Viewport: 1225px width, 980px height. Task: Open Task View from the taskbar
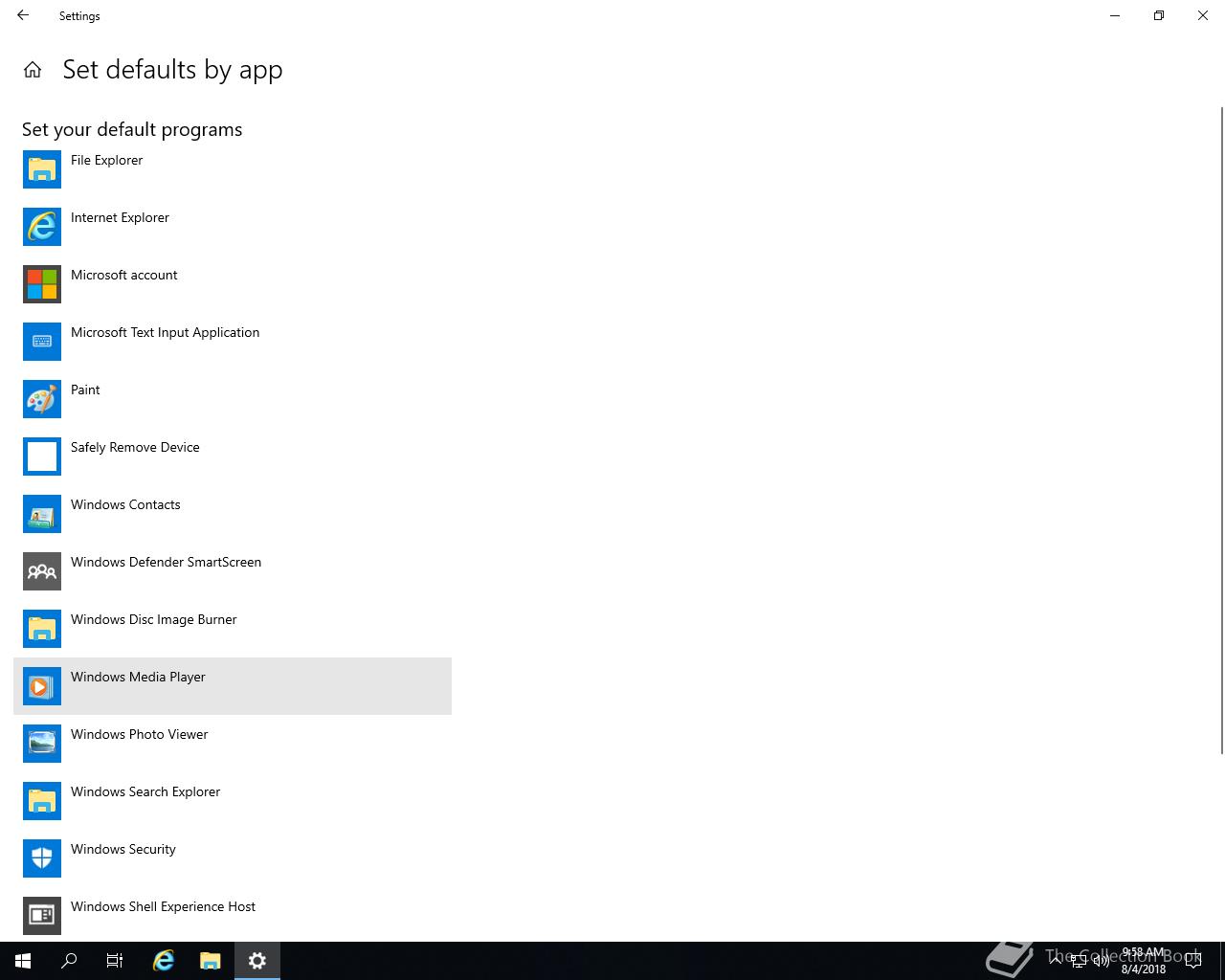pyautogui.click(x=115, y=961)
